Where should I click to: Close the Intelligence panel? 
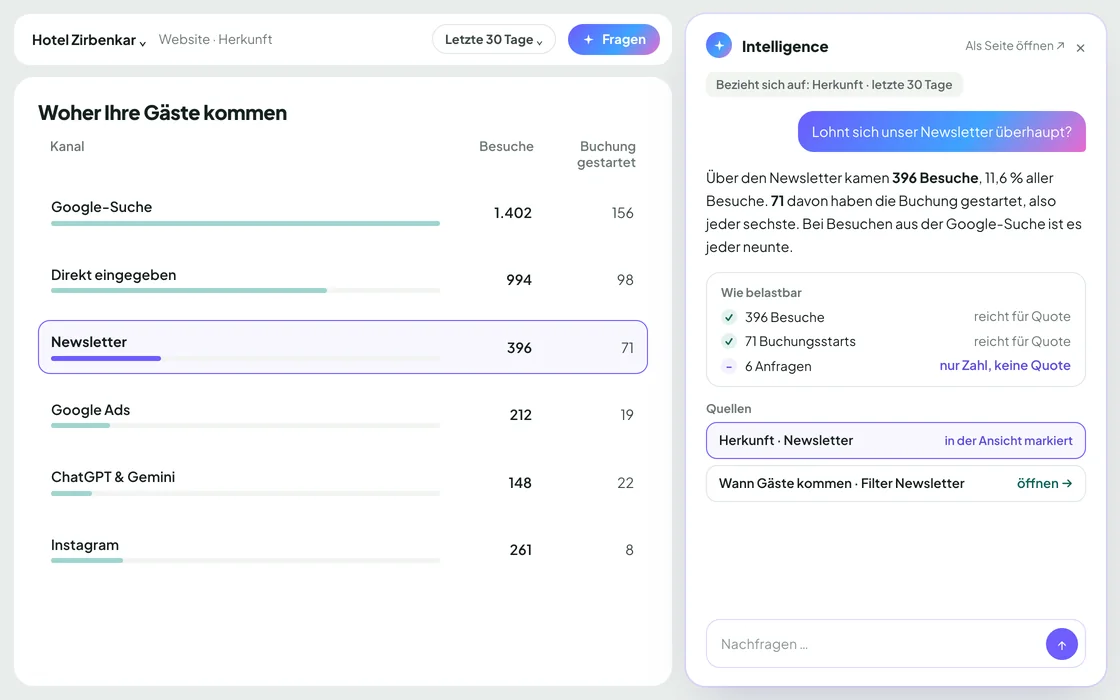[1080, 48]
